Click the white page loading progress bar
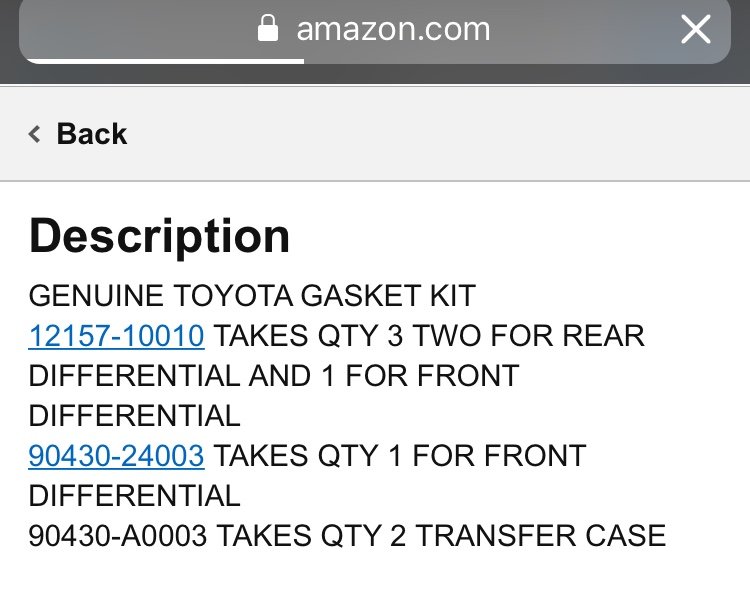 point(166,61)
